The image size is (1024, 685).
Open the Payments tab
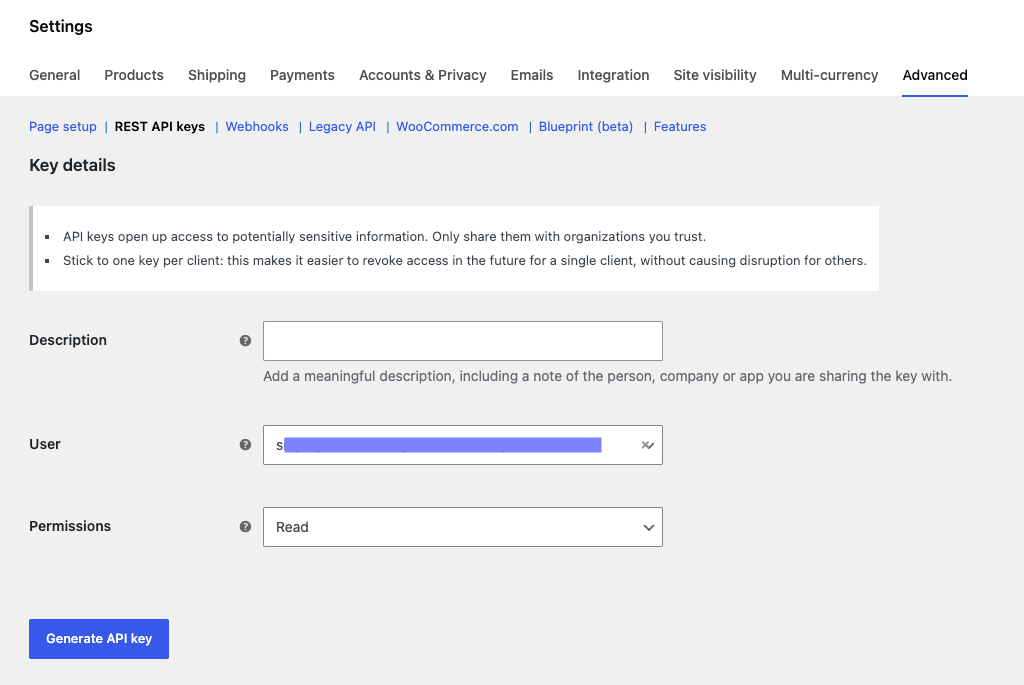[x=302, y=75]
